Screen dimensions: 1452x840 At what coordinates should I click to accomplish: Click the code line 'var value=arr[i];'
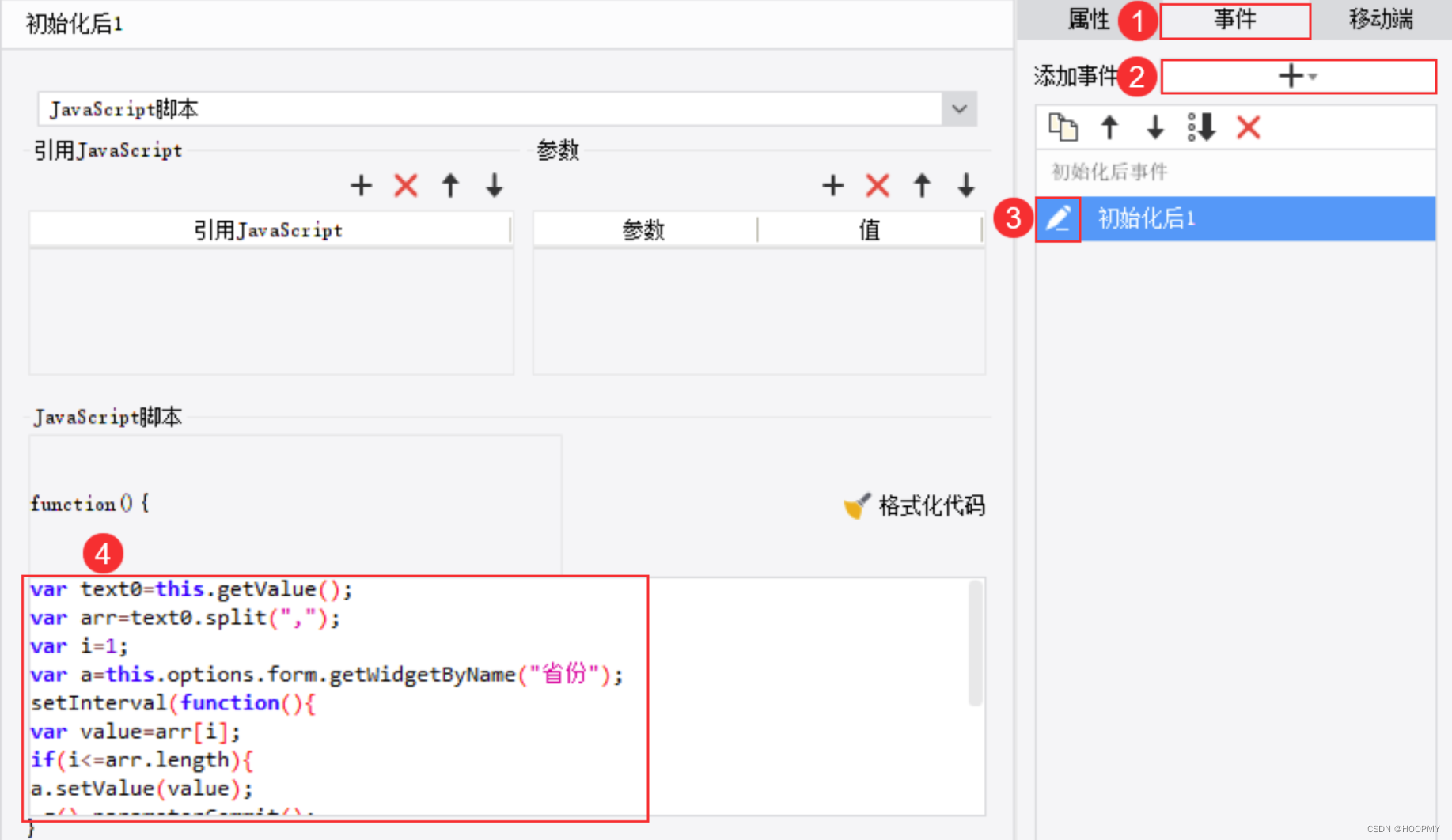135,732
